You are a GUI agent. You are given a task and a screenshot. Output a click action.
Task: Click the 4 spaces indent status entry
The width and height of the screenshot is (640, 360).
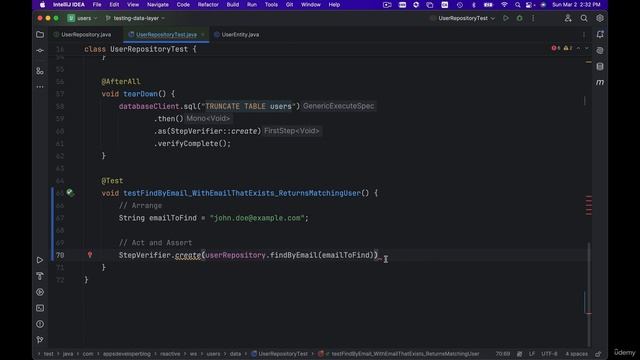click(x=576, y=354)
